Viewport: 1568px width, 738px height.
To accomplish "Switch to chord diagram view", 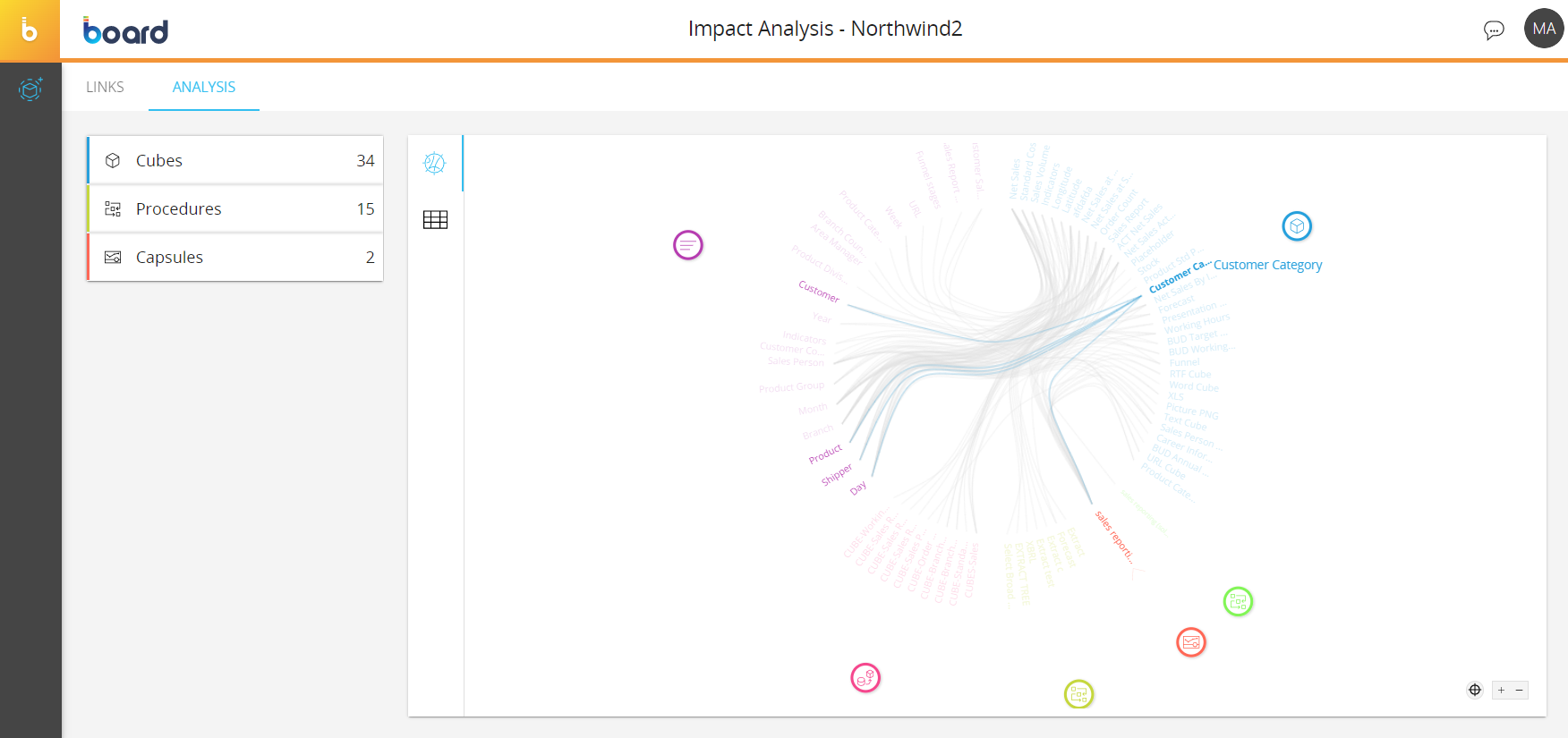I will click(x=435, y=163).
